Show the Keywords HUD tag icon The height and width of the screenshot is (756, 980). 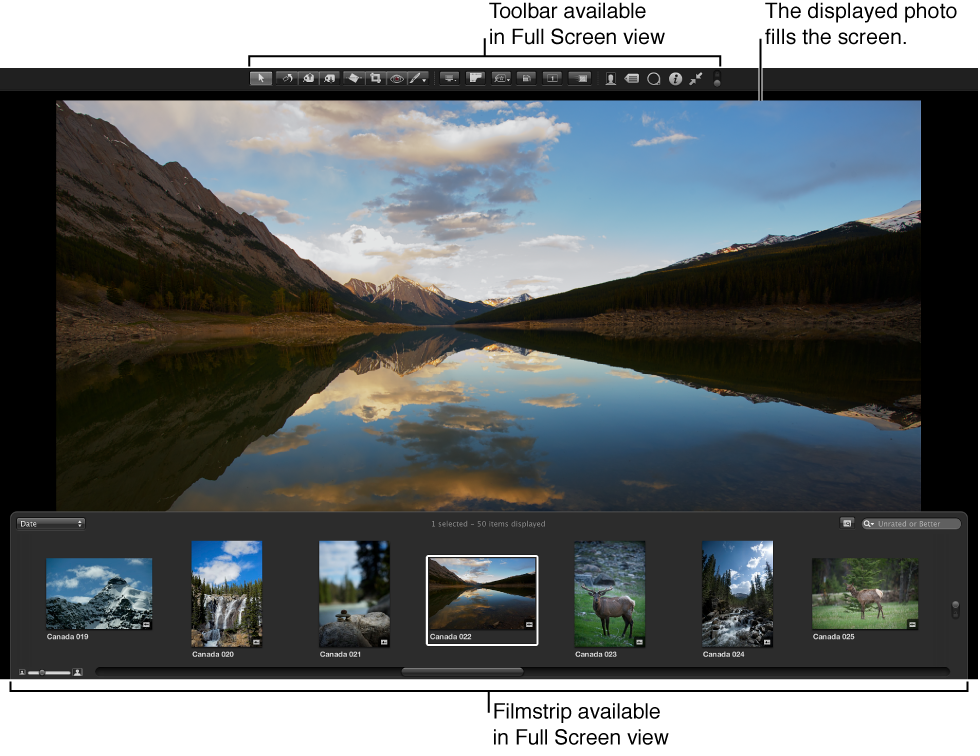pyautogui.click(x=632, y=79)
